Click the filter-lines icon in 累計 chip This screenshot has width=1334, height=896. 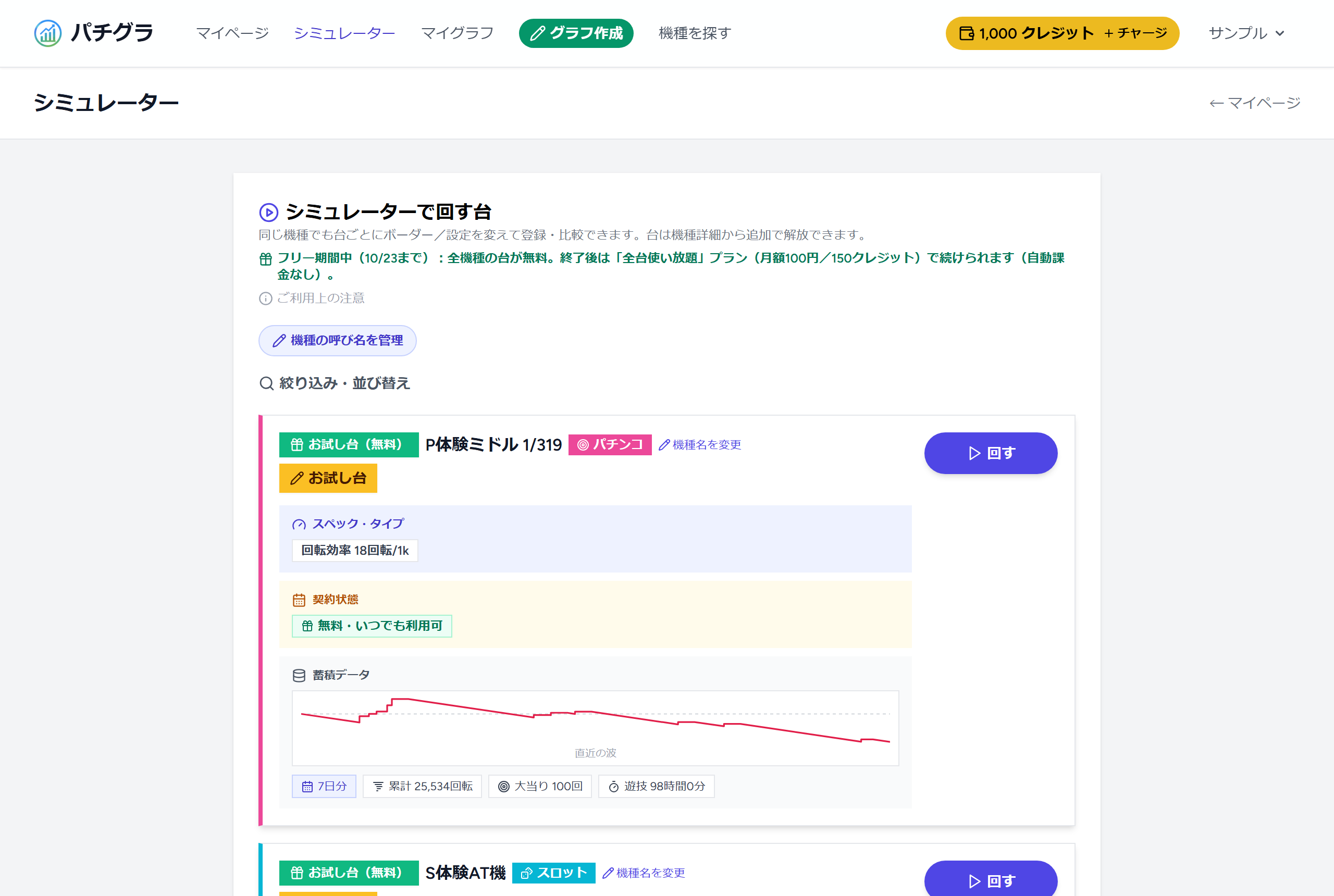pos(378,787)
